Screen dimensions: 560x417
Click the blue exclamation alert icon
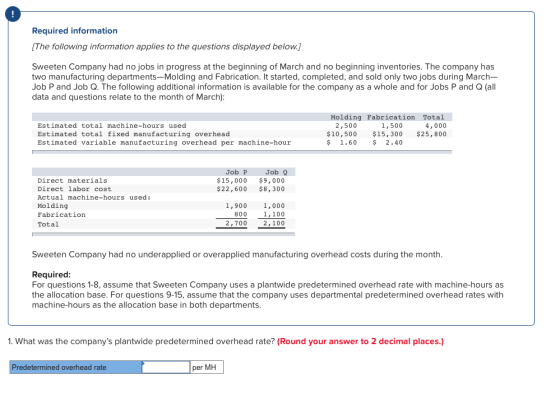click(13, 14)
